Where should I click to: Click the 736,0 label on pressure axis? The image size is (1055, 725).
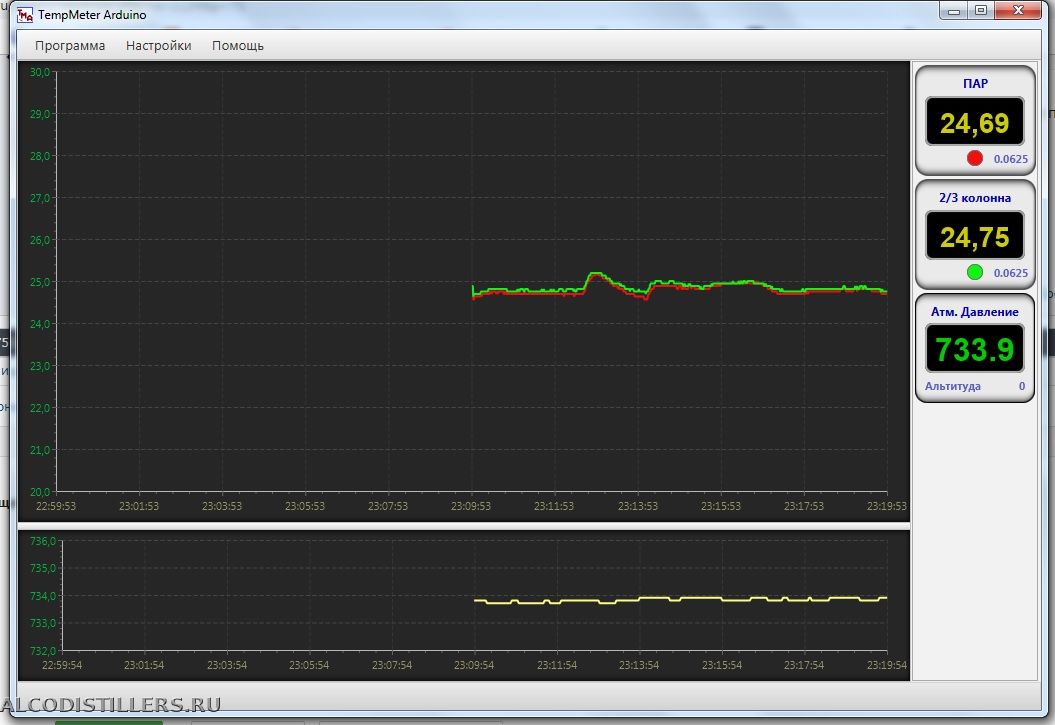pos(43,541)
